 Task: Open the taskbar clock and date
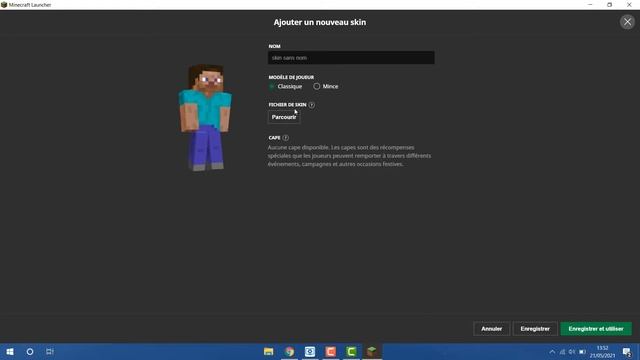[602, 352]
